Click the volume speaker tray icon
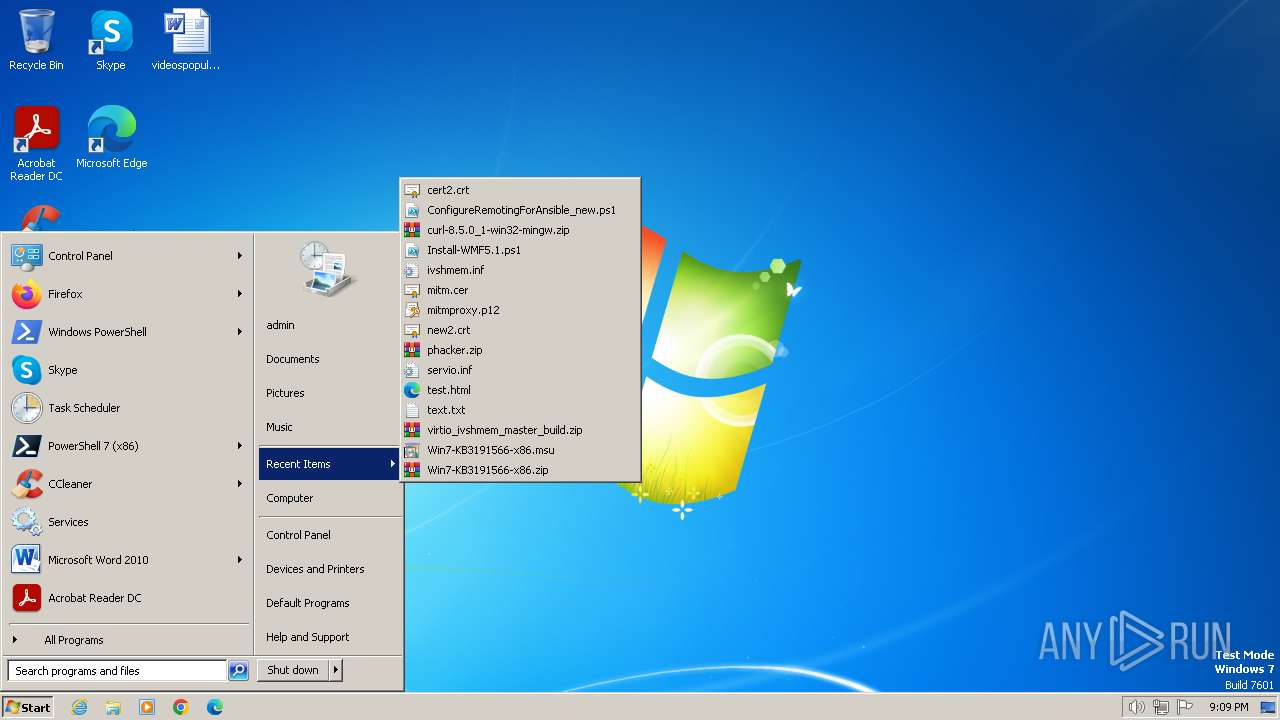The image size is (1280, 720). 1136,707
